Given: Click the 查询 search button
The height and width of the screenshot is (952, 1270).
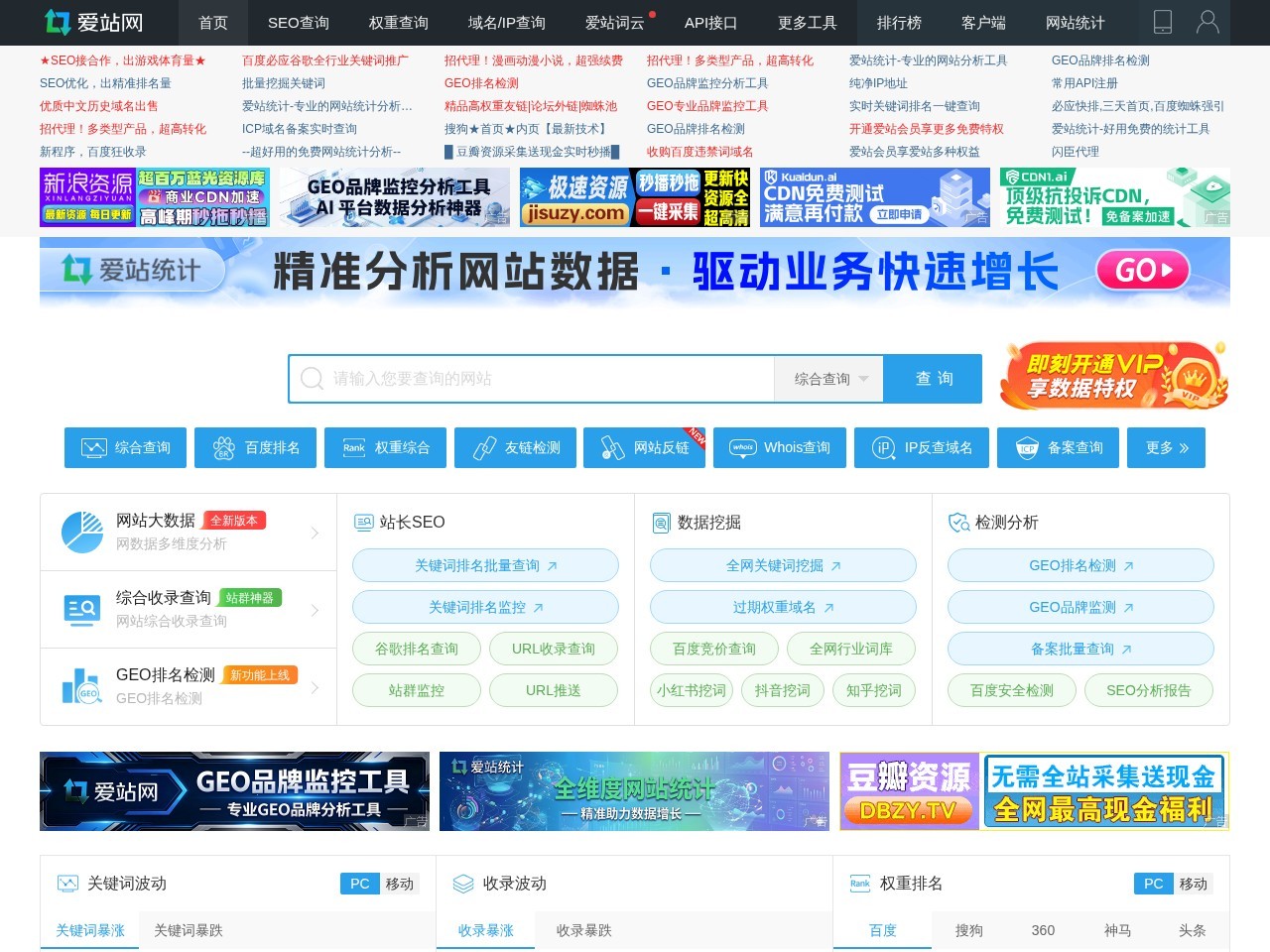Looking at the screenshot, I should (x=935, y=379).
